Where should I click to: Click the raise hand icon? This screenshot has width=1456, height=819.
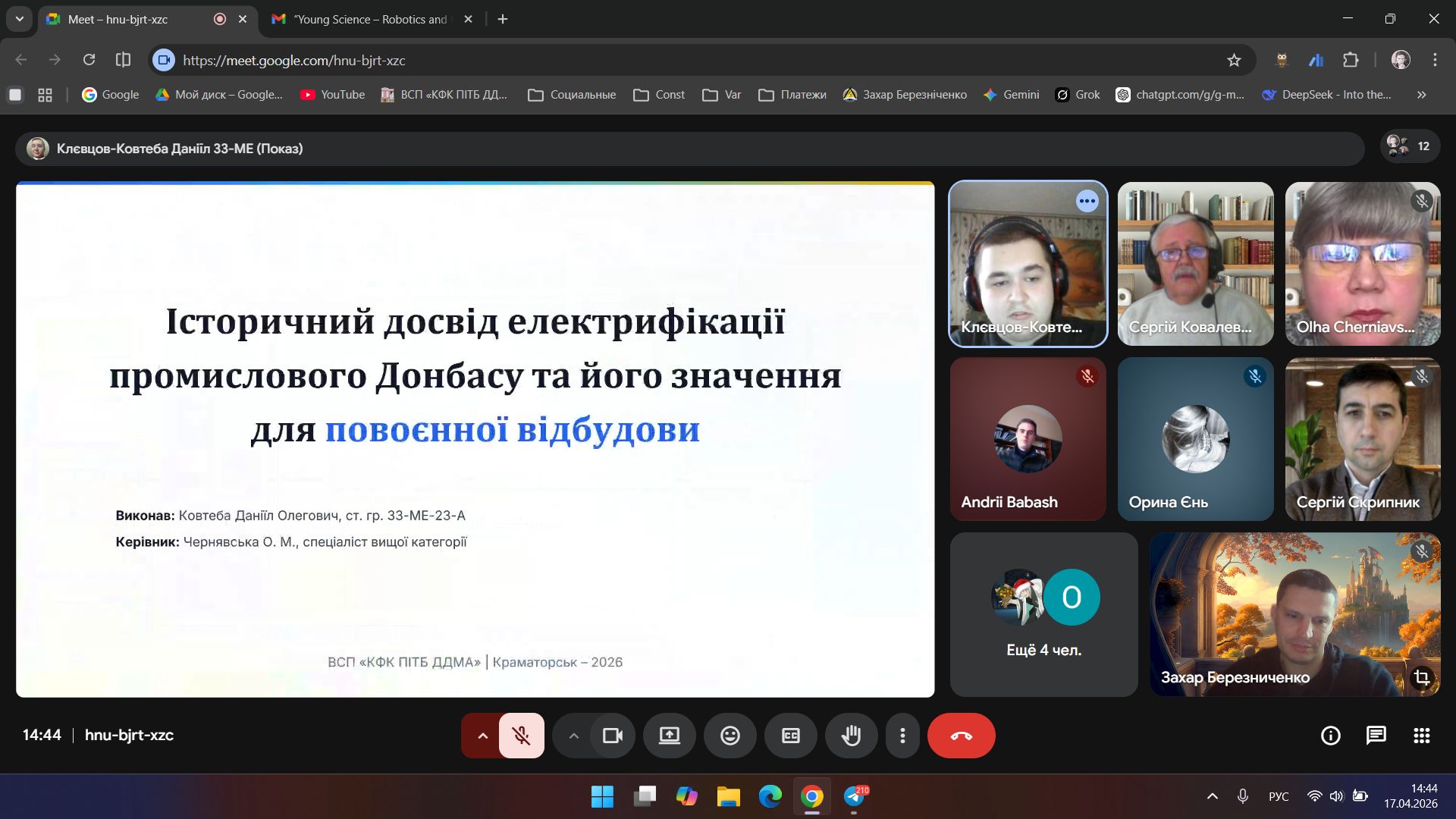coord(851,736)
